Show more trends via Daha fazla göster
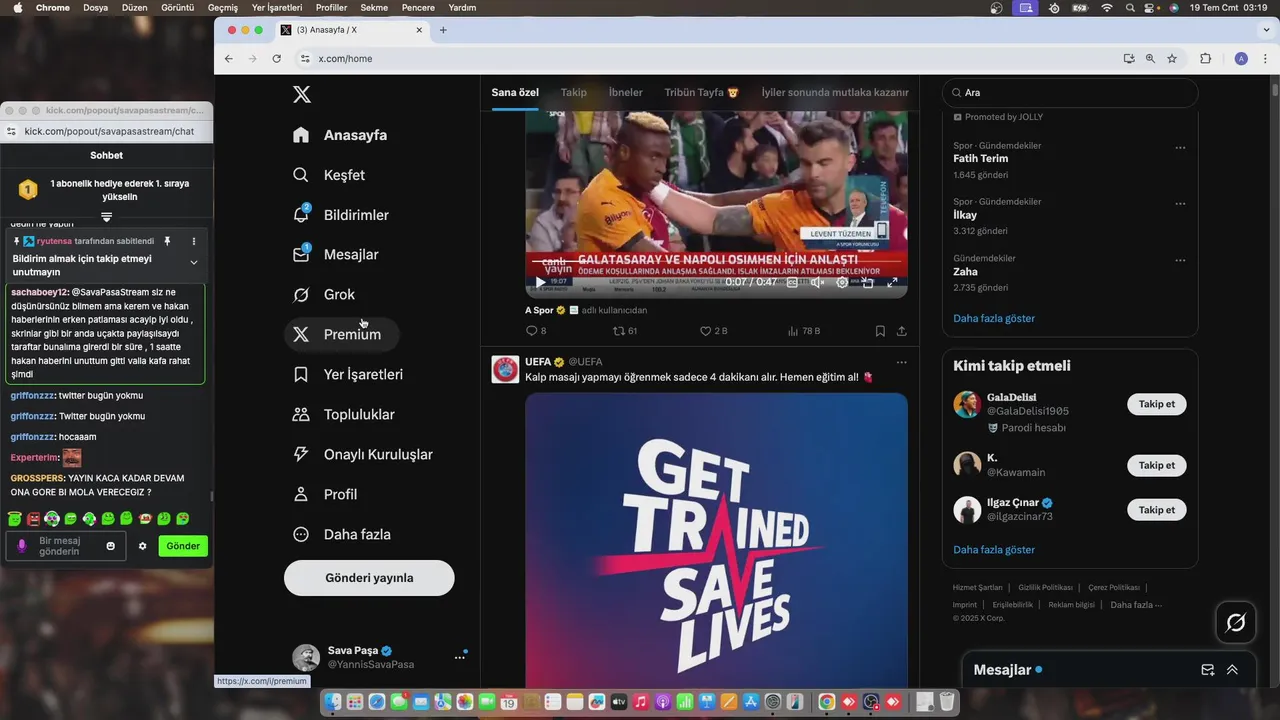Screen dimensions: 1280x720 994,318
